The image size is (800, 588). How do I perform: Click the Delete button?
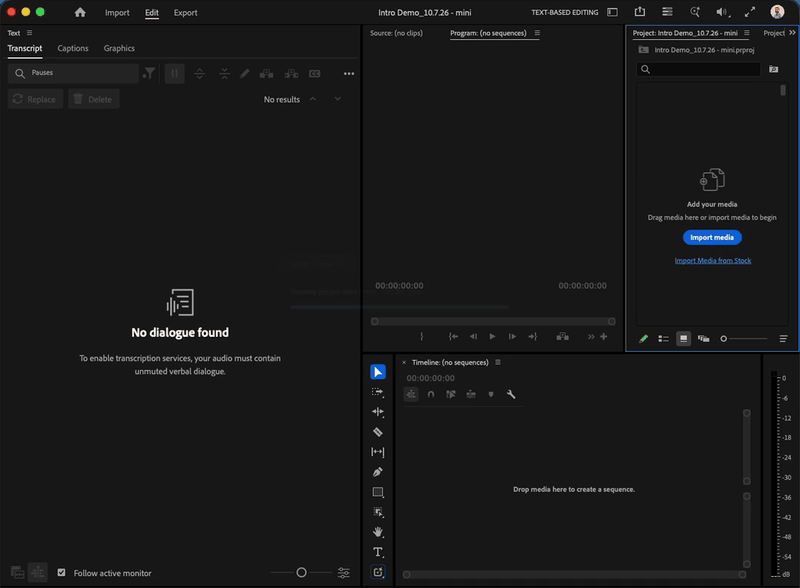coord(94,99)
